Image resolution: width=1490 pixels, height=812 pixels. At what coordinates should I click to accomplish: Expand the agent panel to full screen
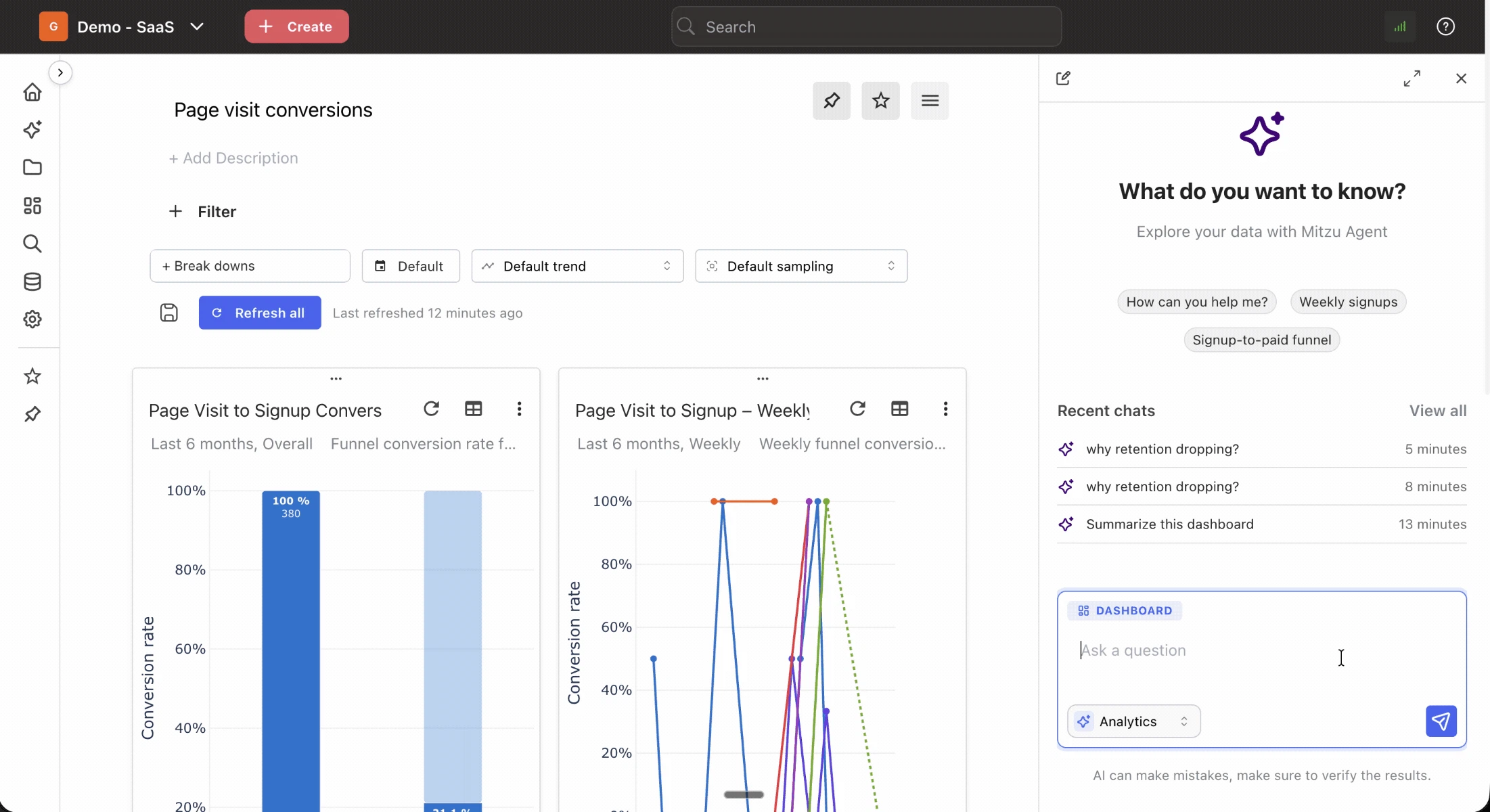pyautogui.click(x=1412, y=78)
